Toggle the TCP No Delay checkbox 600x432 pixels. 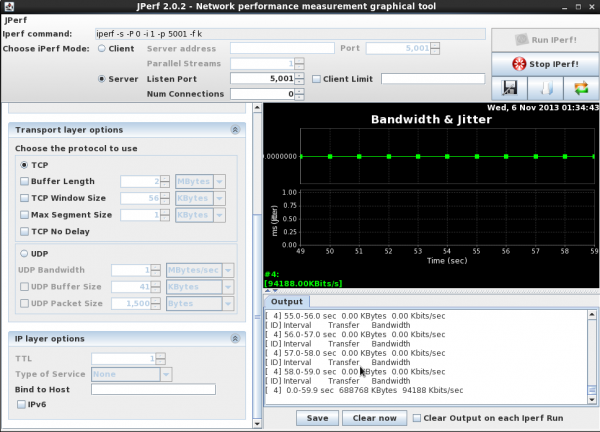pos(24,231)
